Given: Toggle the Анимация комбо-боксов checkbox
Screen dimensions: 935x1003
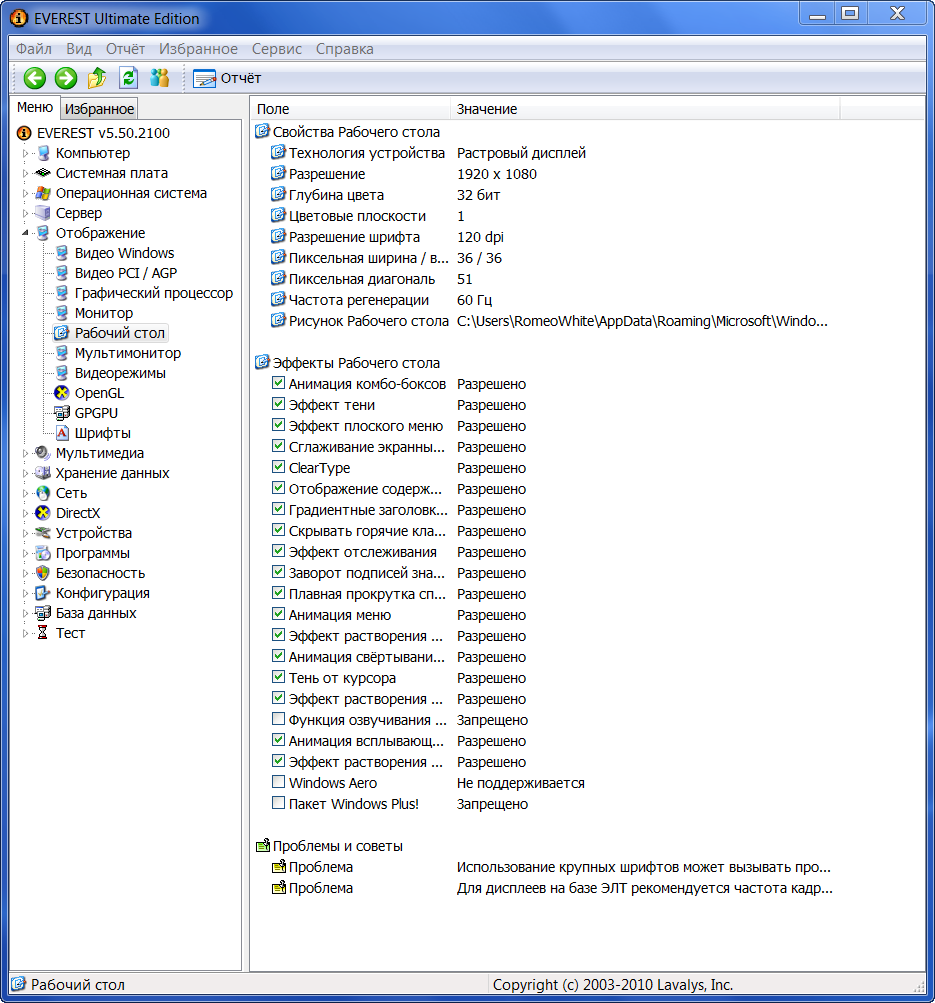Looking at the screenshot, I should click(x=278, y=383).
